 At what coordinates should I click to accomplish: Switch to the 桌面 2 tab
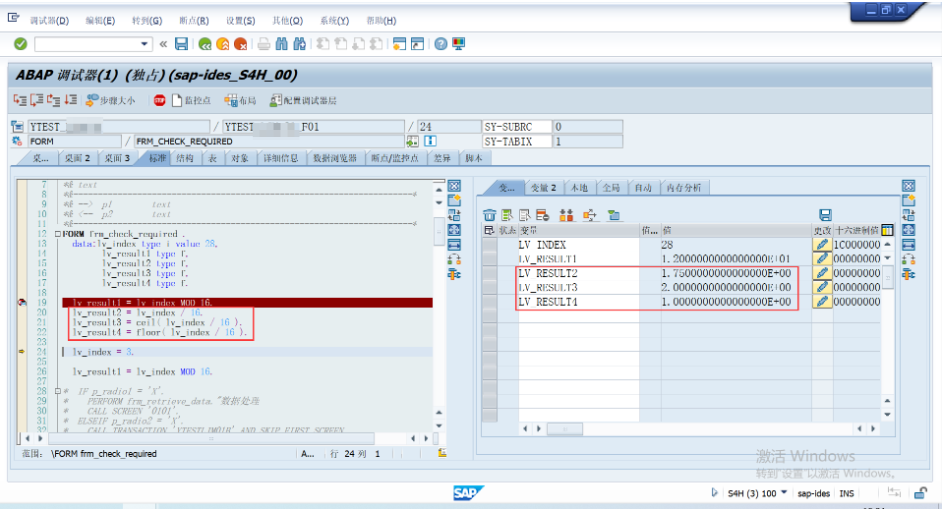coord(77,158)
